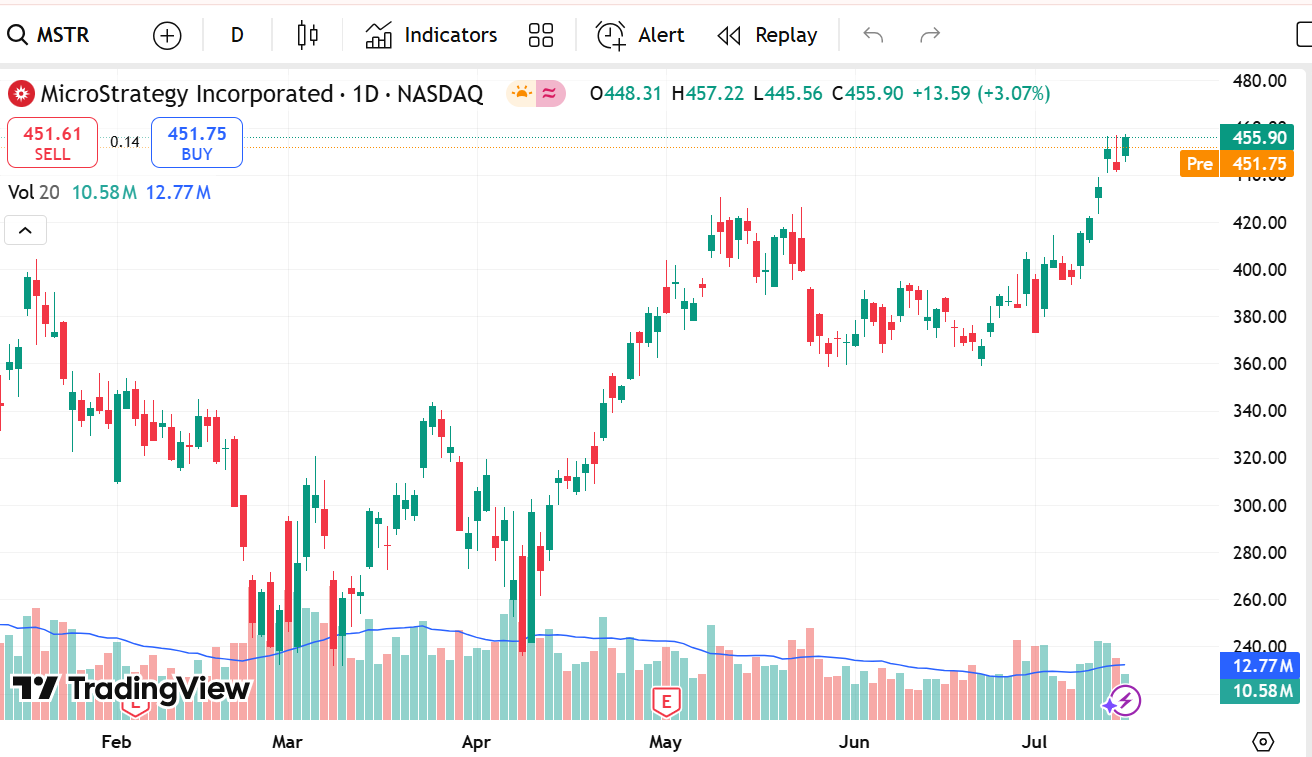Open the candlestick chart style menu

pyautogui.click(x=308, y=35)
